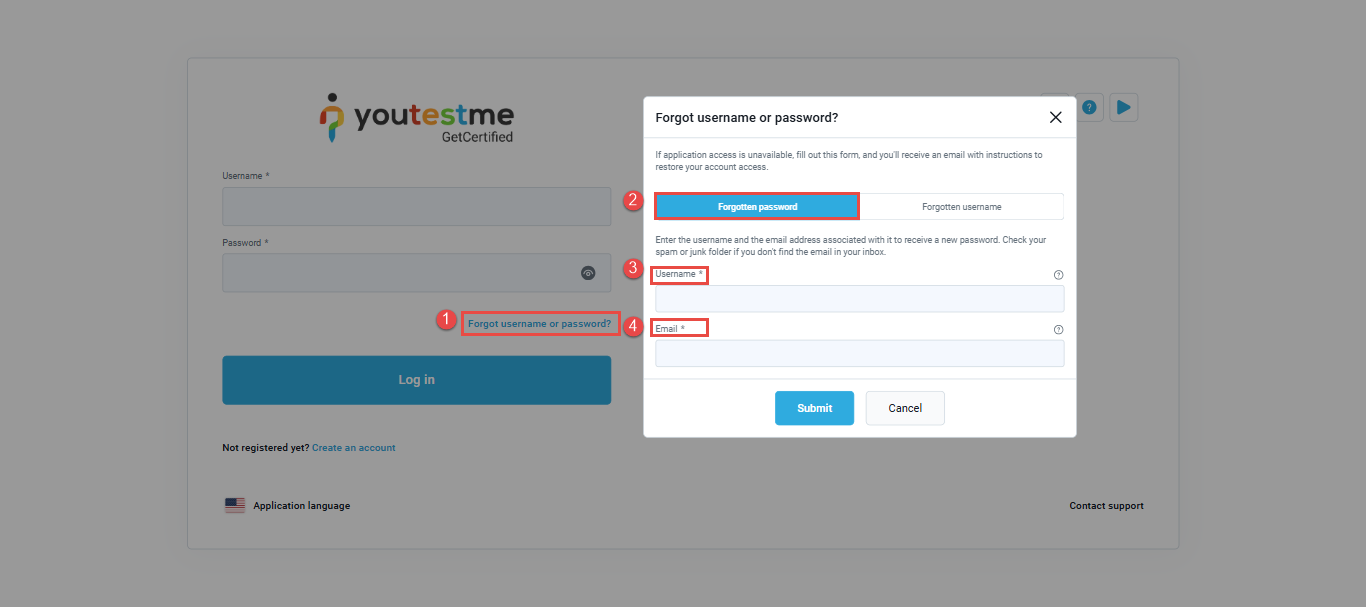Click the Cancel button in dialog
Image resolution: width=1366 pixels, height=607 pixels.
[x=905, y=408]
